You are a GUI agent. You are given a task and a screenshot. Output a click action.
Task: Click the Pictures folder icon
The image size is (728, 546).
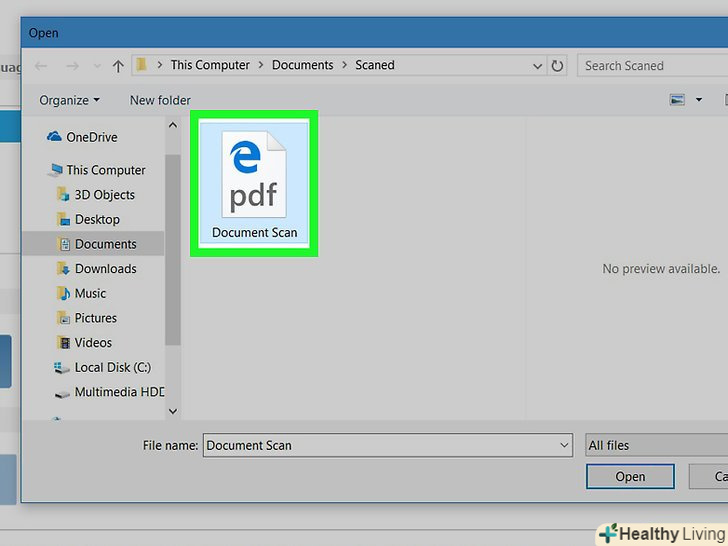click(63, 318)
